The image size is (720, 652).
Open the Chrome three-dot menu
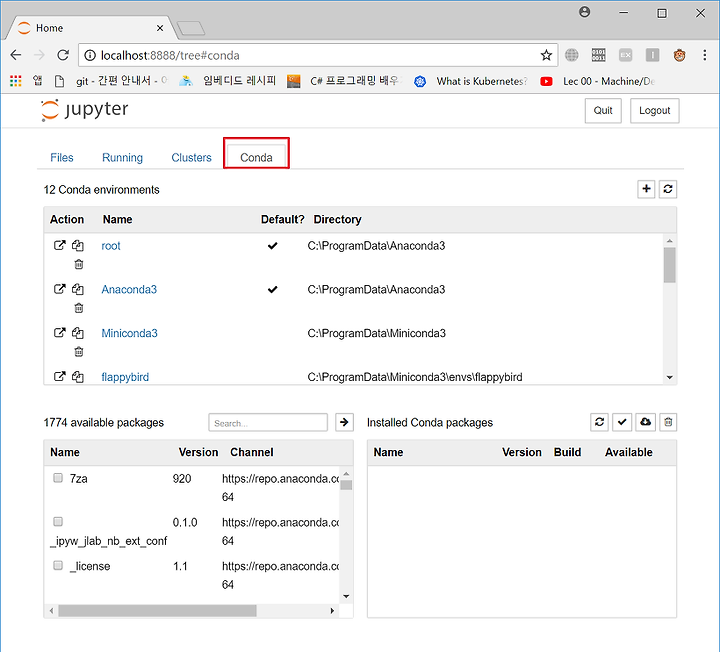pos(705,56)
